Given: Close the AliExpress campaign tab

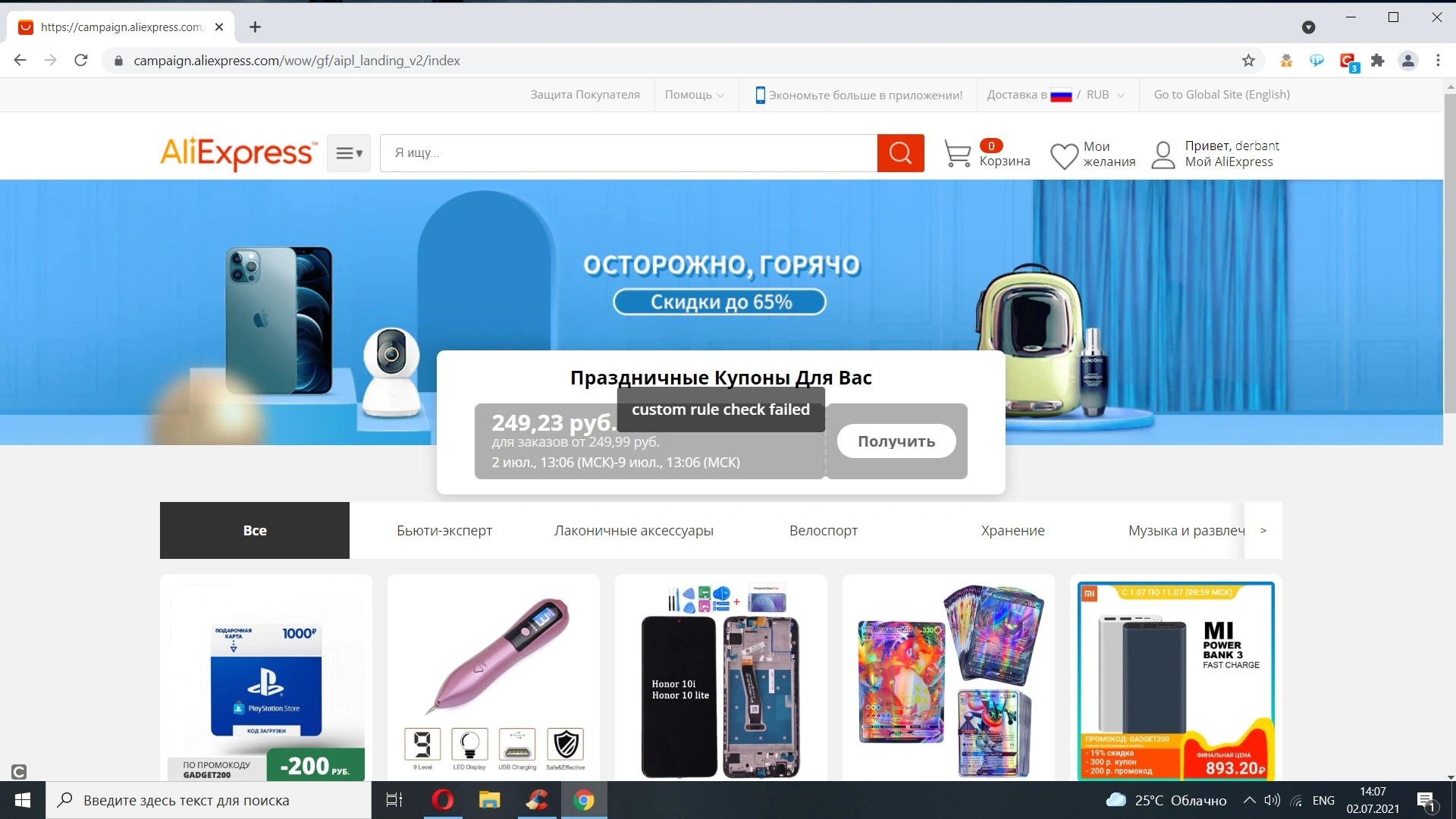Looking at the screenshot, I should click(219, 27).
